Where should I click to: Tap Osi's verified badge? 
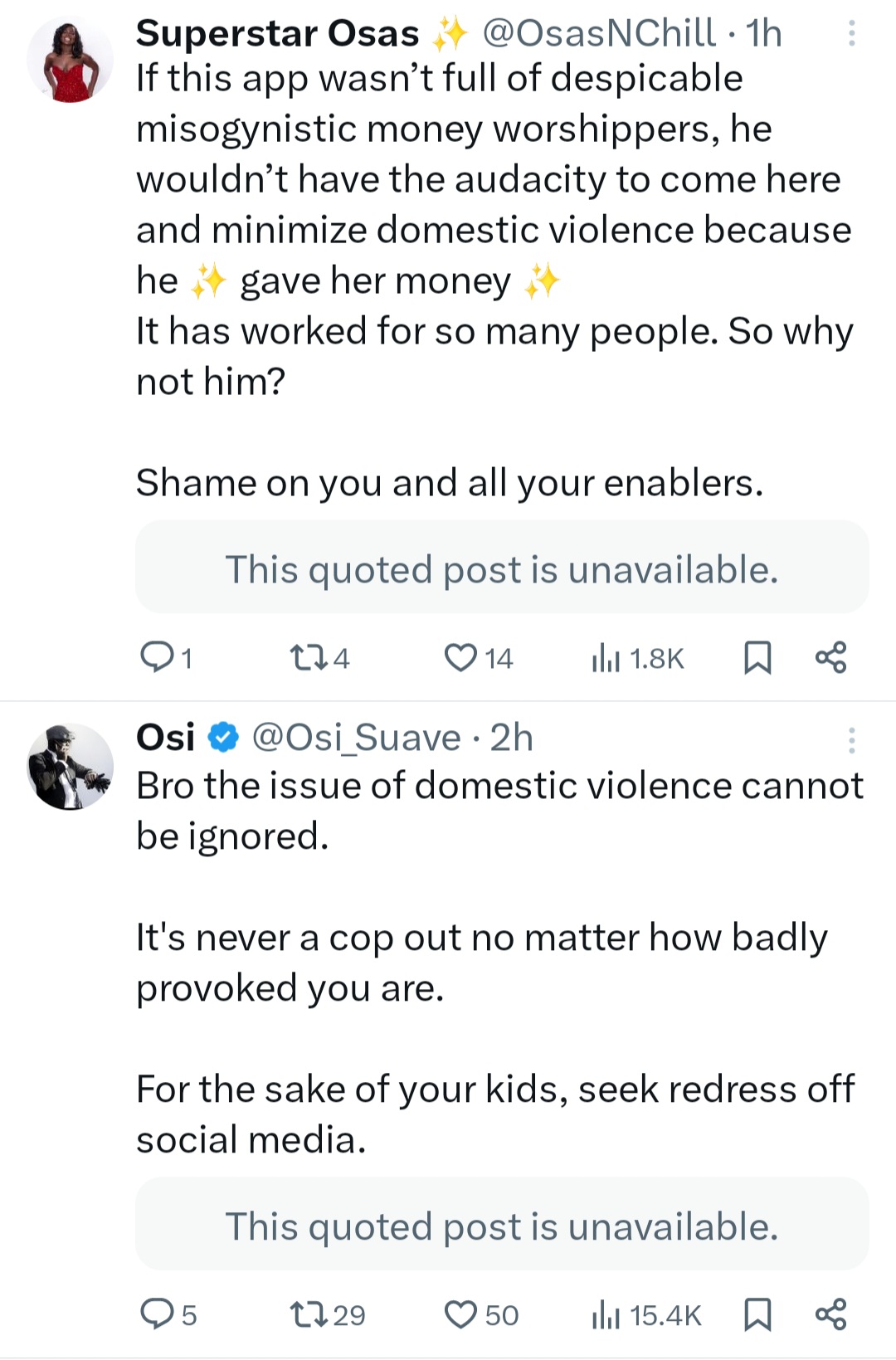pyautogui.click(x=222, y=738)
